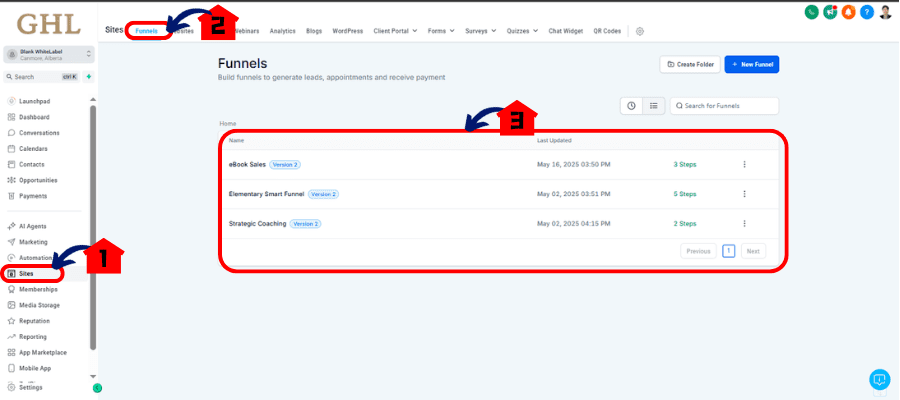Click the green quick-add plus icon
The width and height of the screenshot is (900, 400).
coord(88,76)
